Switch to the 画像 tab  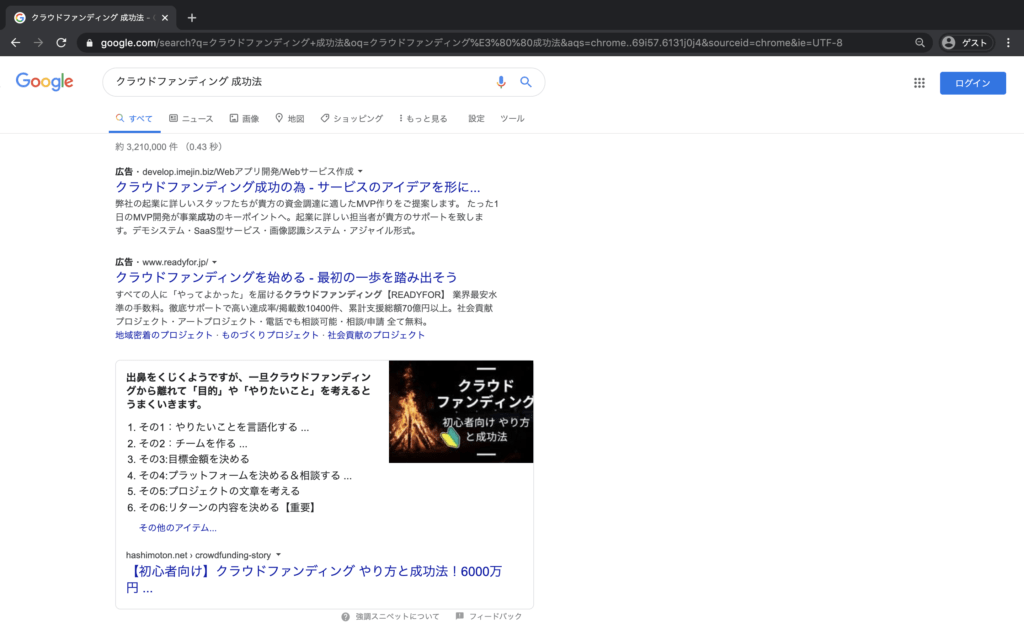point(244,119)
